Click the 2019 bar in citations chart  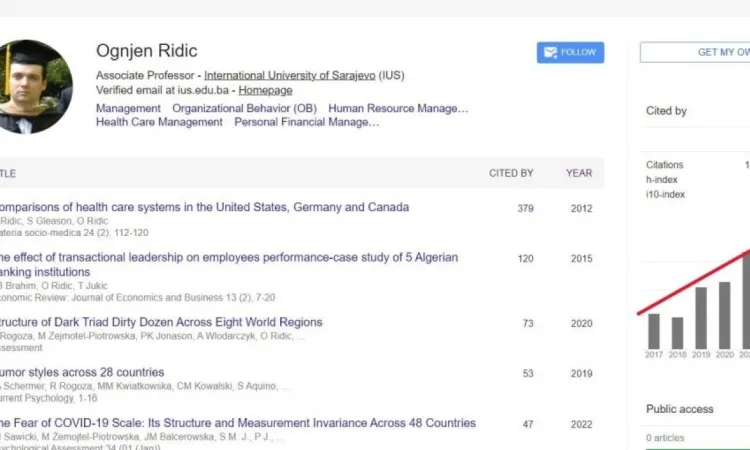[701, 318]
